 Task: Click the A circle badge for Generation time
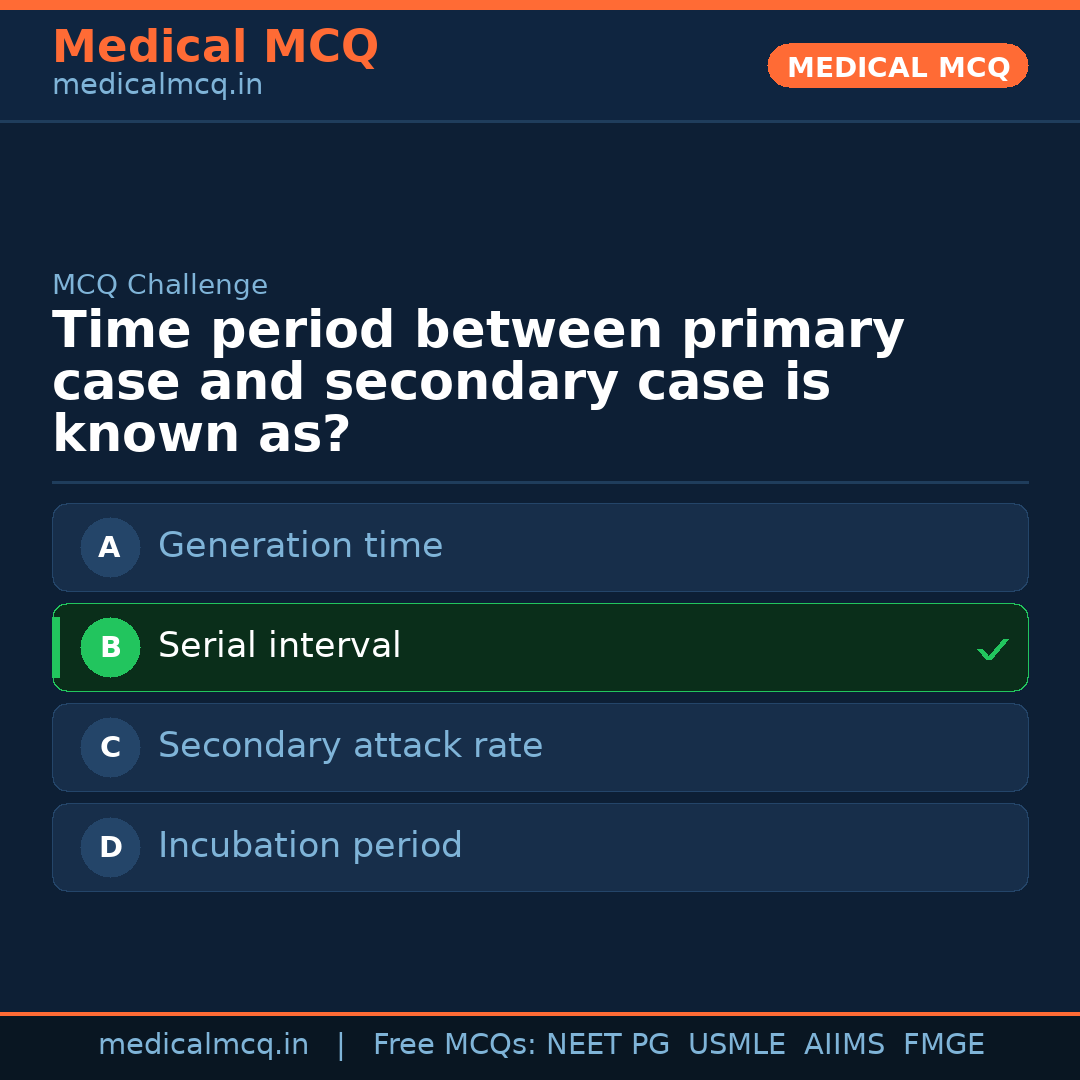110,547
